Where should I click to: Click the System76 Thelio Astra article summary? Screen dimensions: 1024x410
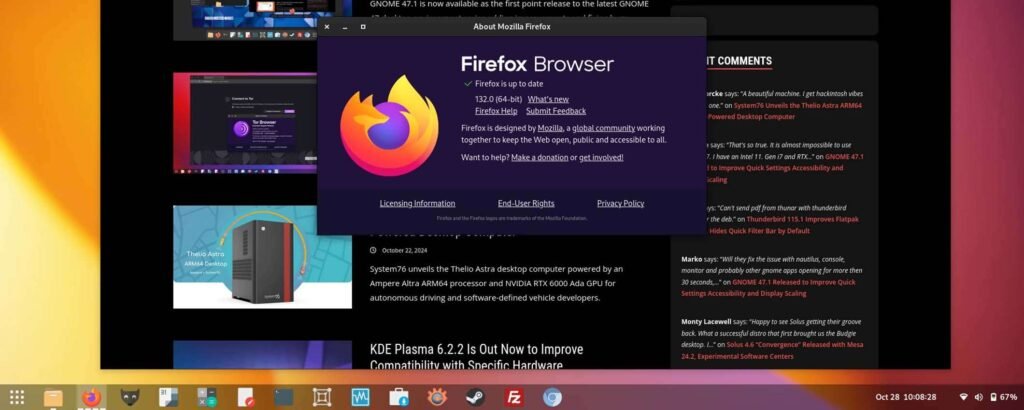pos(496,283)
